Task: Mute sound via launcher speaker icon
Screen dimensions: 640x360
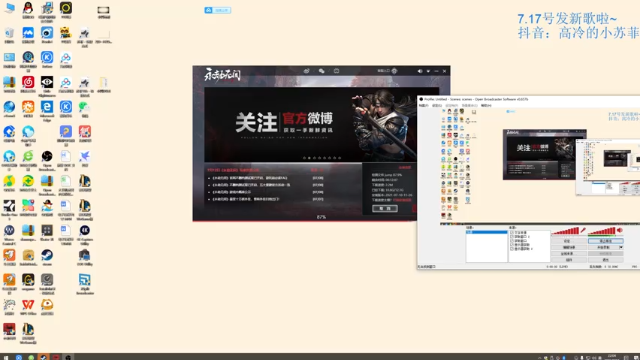Action: (x=420, y=71)
